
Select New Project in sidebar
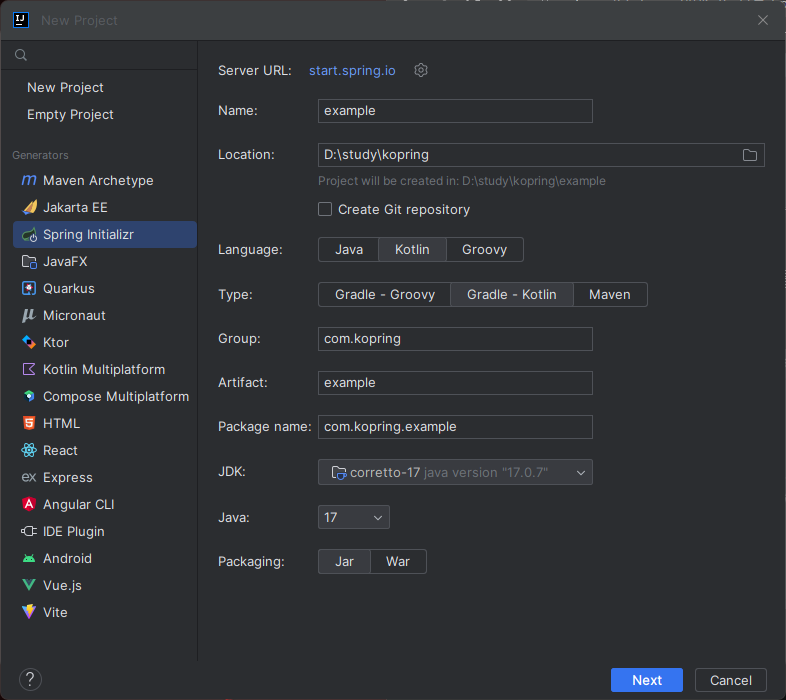pyautogui.click(x=65, y=87)
